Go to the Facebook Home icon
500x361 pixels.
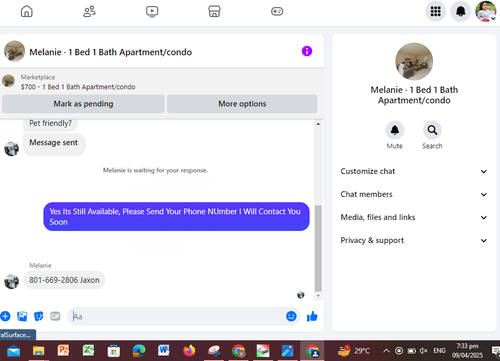pyautogui.click(x=27, y=11)
